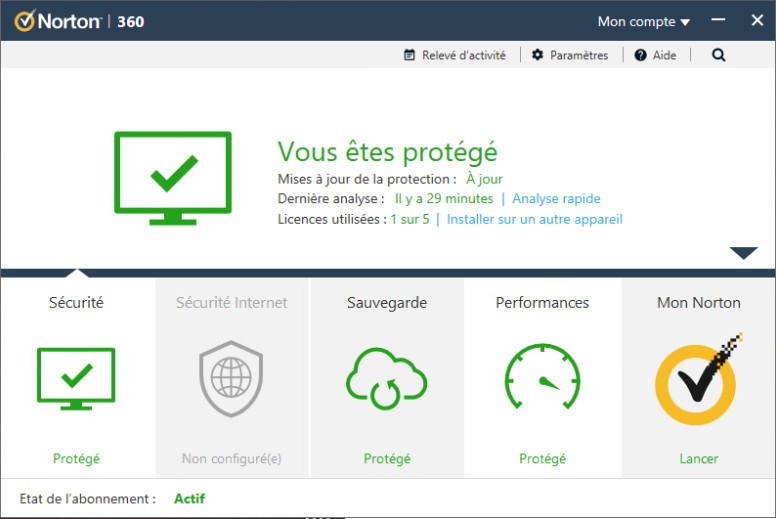Click Non configuré(e) status text
Screen dimensions: 776x519
coord(232,459)
